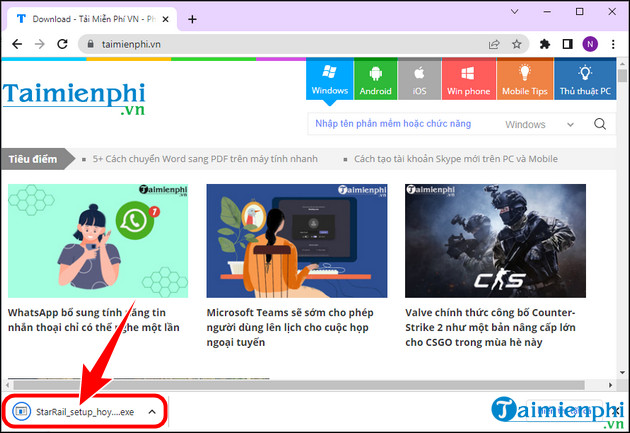Open the Mobile Tips category
Viewport: 630px width, 433px height.
pos(525,79)
